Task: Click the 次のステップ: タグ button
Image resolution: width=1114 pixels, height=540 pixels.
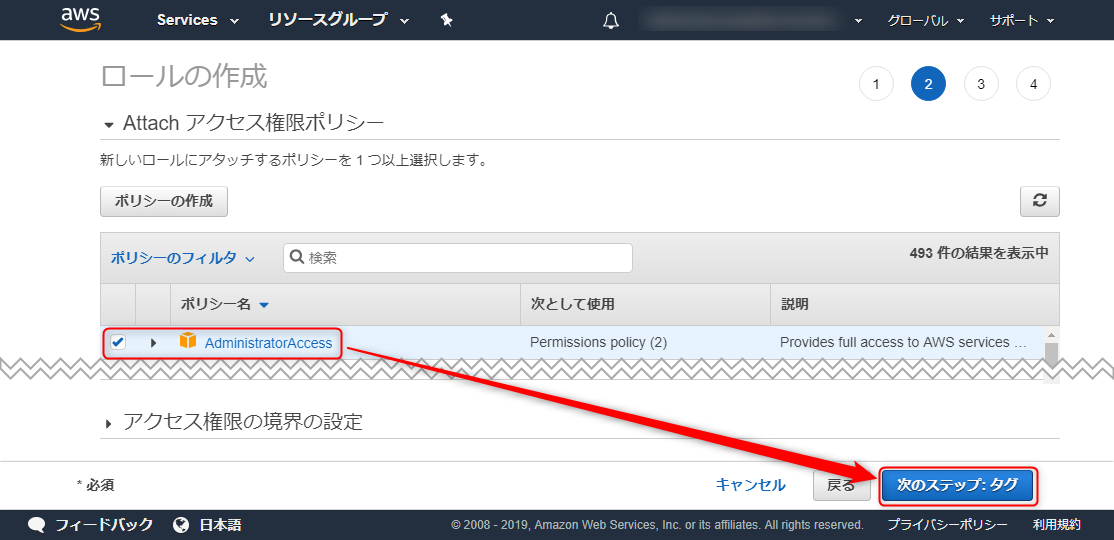Action: coord(957,485)
